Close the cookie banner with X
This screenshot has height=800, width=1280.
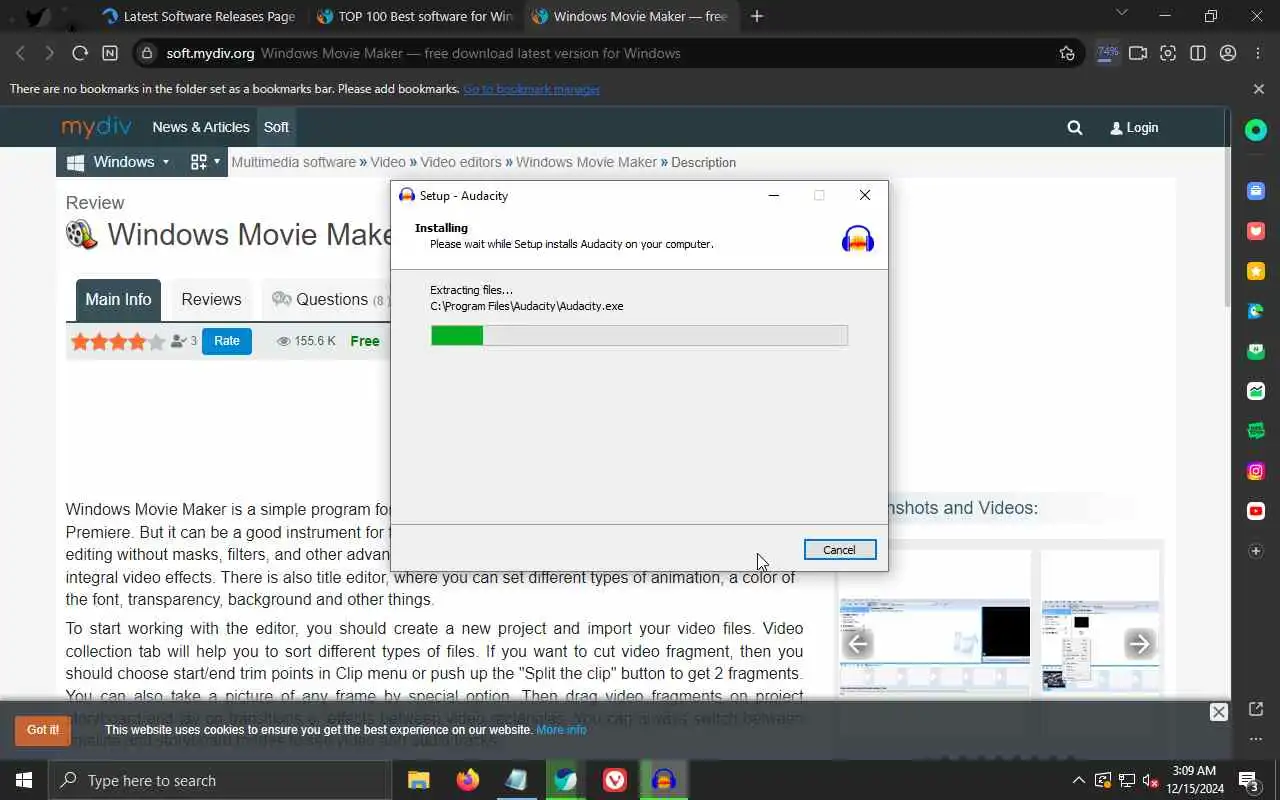tap(1218, 712)
